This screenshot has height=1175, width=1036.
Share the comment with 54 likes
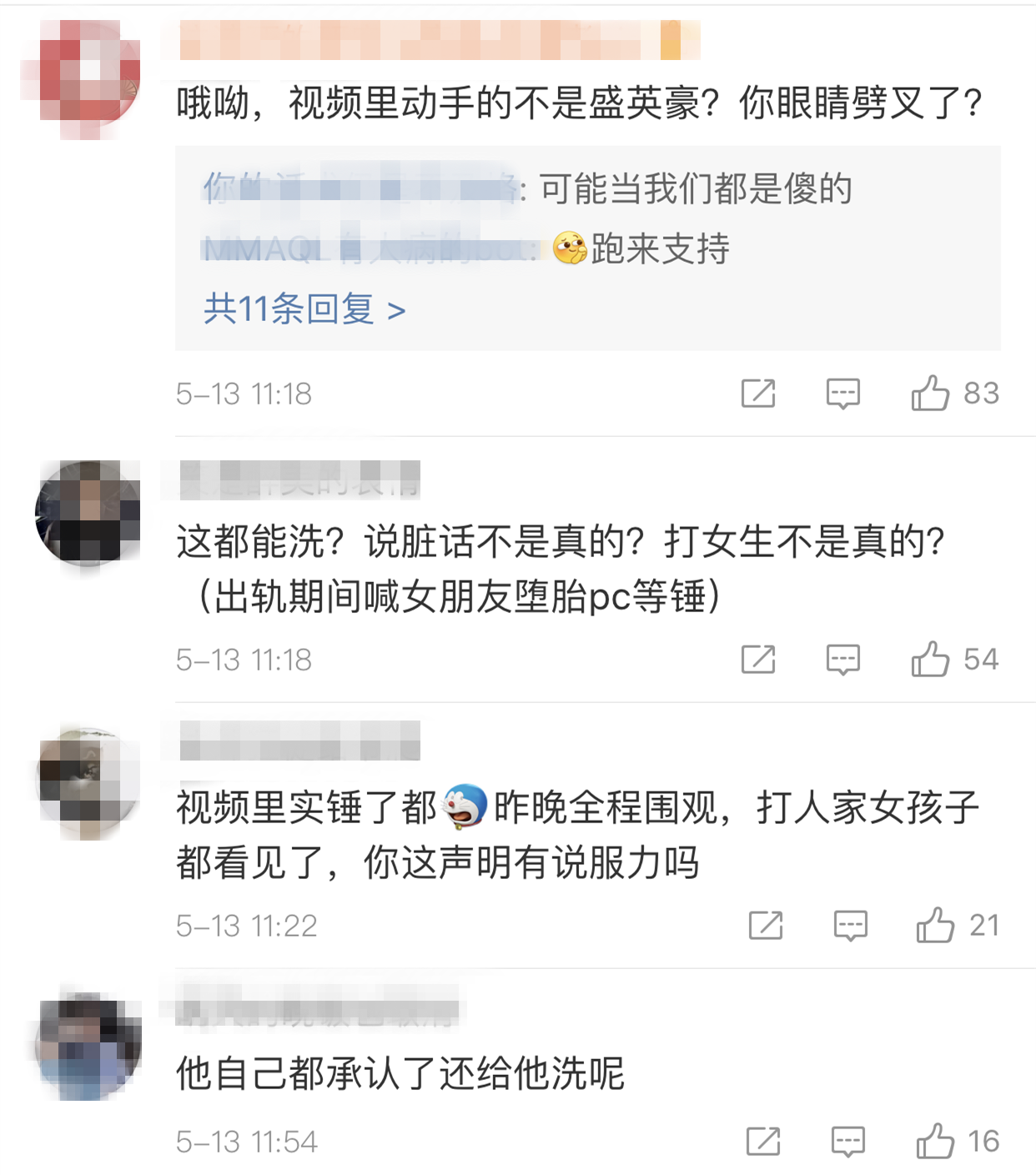(x=758, y=659)
